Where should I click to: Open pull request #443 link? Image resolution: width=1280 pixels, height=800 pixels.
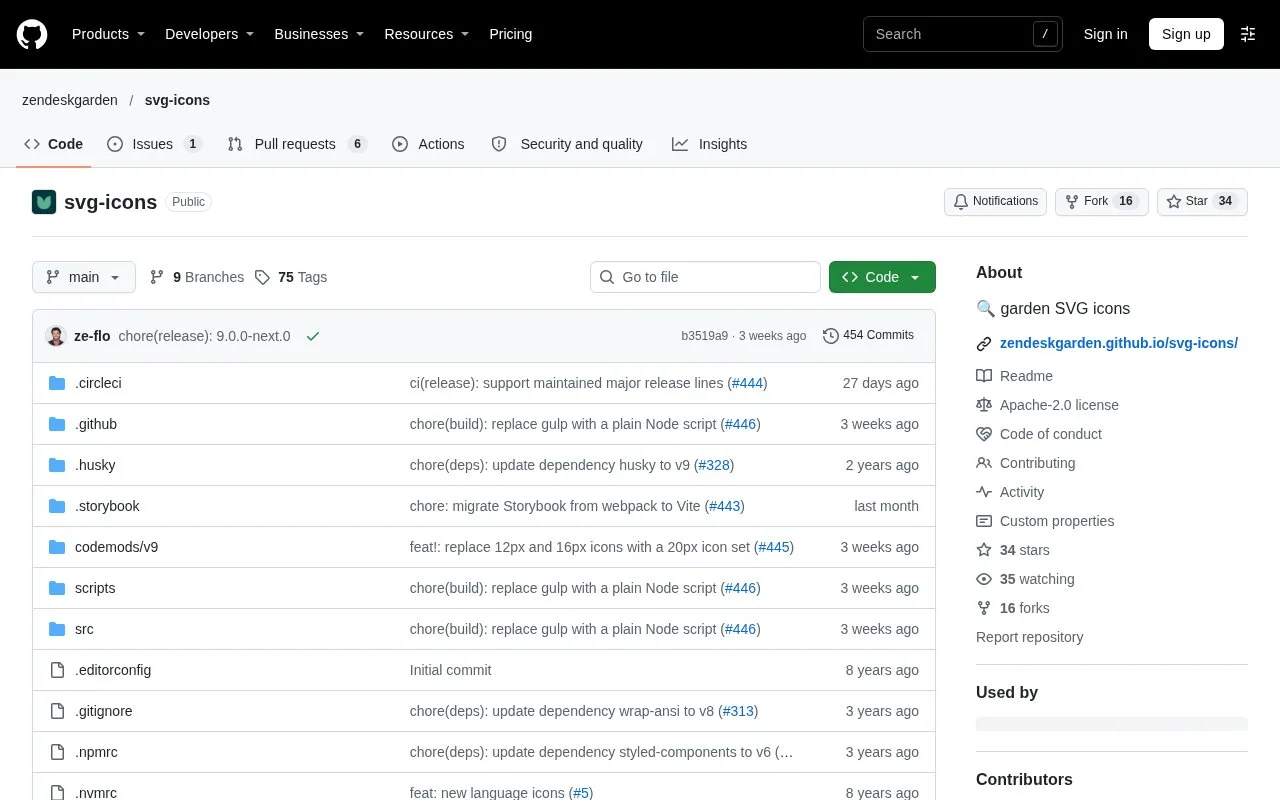(x=725, y=506)
